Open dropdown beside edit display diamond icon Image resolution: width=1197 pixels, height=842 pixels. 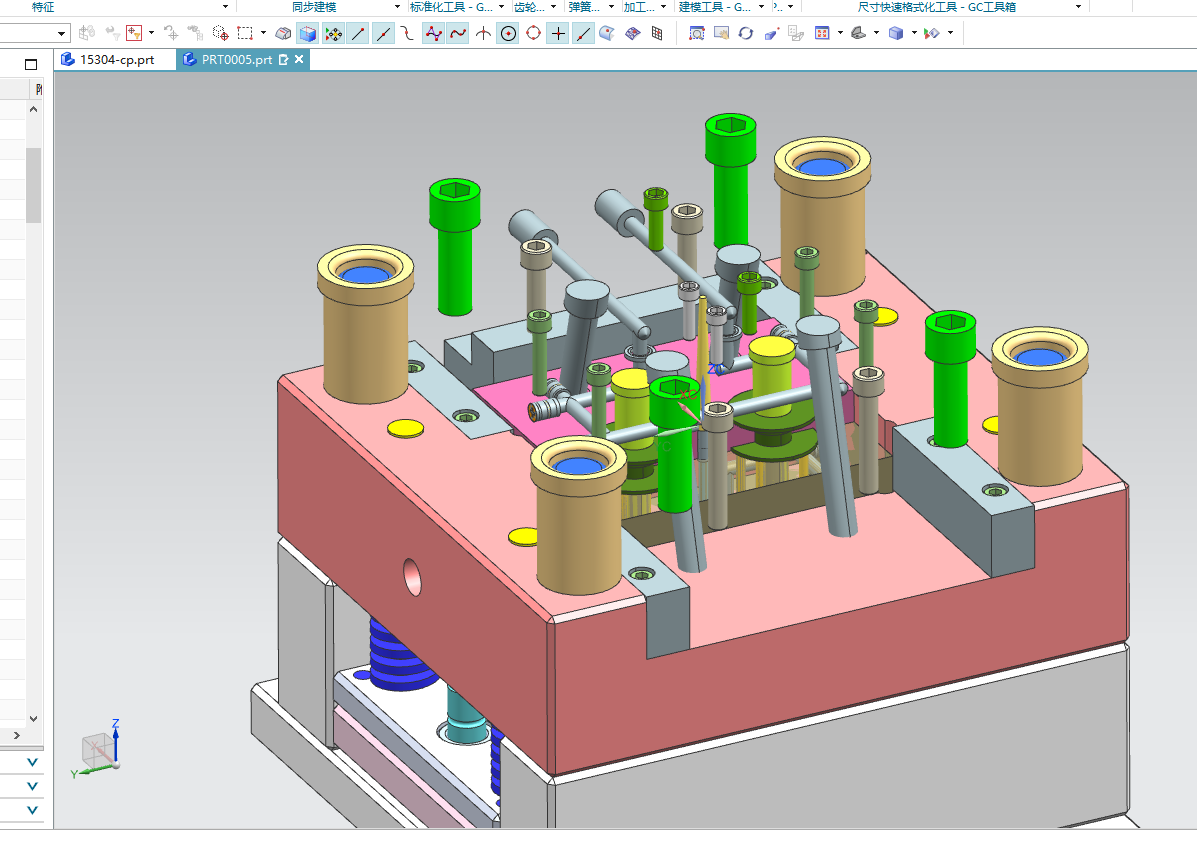coord(950,33)
